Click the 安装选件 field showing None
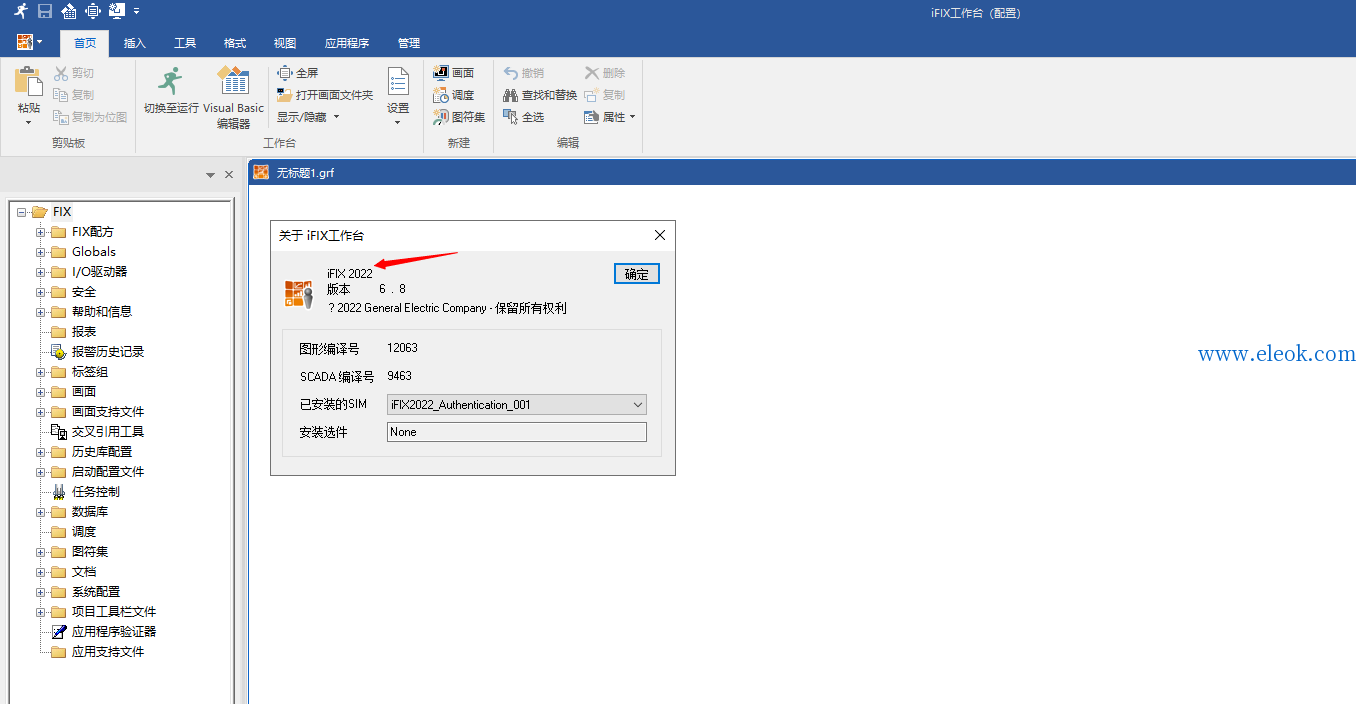1356x704 pixels. tap(517, 432)
